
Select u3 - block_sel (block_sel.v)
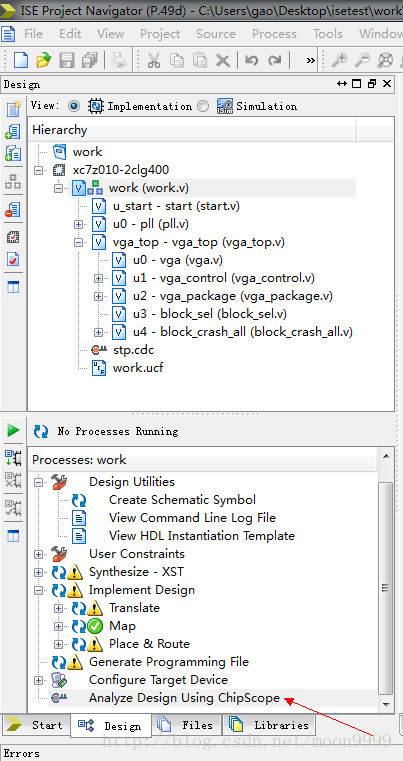pyautogui.click(x=210, y=314)
